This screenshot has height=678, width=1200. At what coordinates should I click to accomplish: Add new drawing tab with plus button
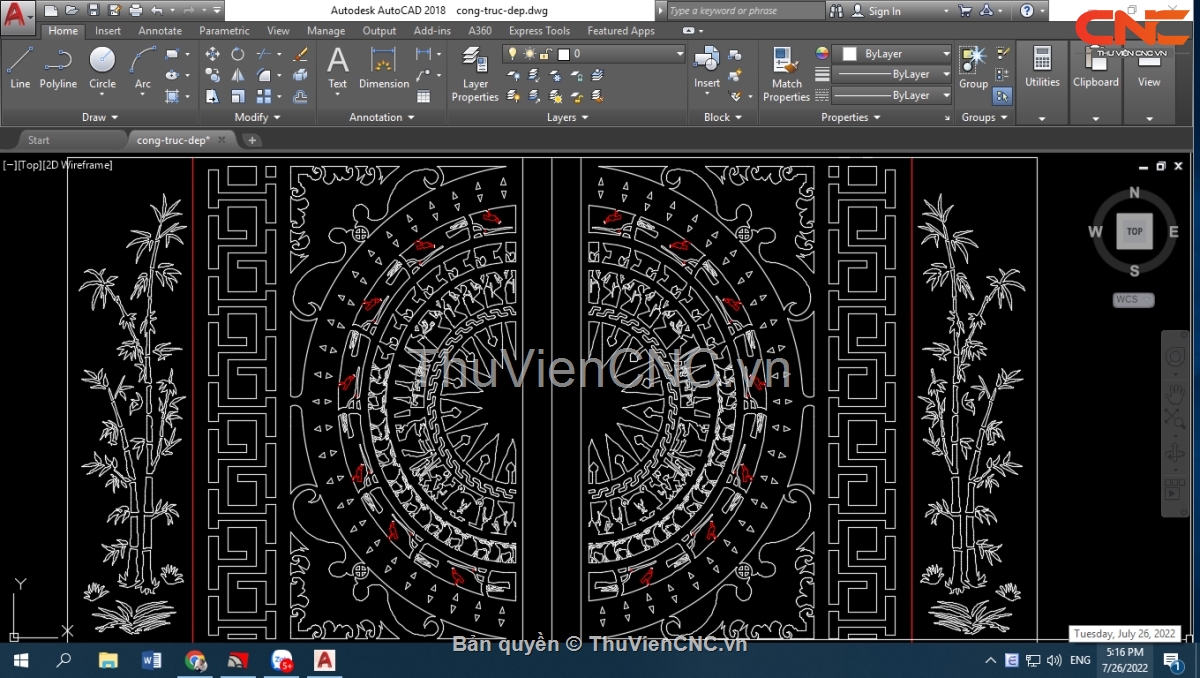[x=252, y=140]
